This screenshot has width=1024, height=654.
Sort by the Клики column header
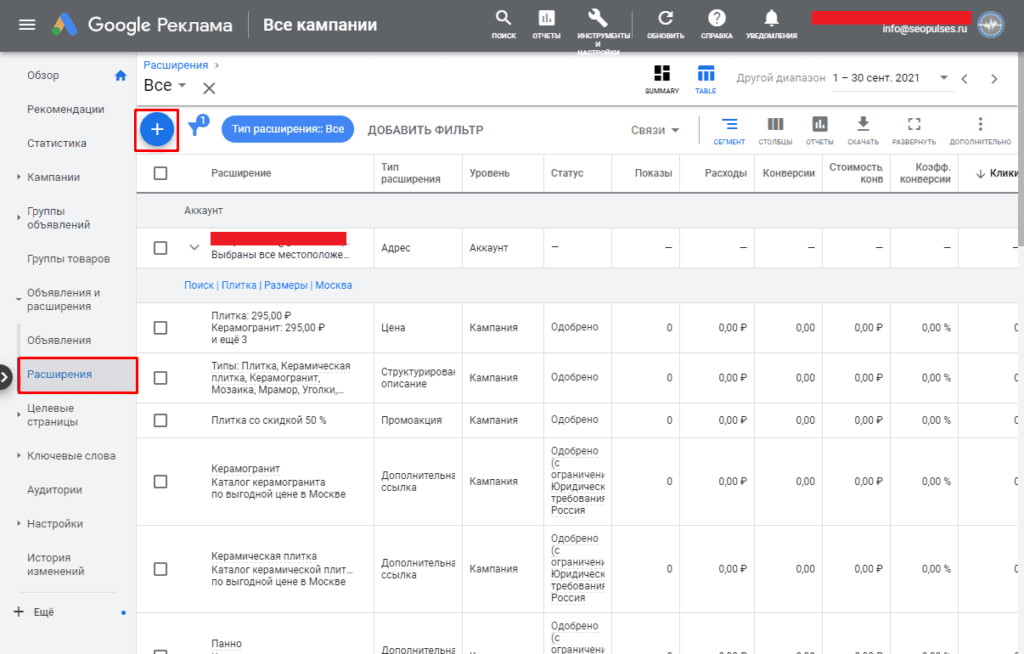point(997,173)
